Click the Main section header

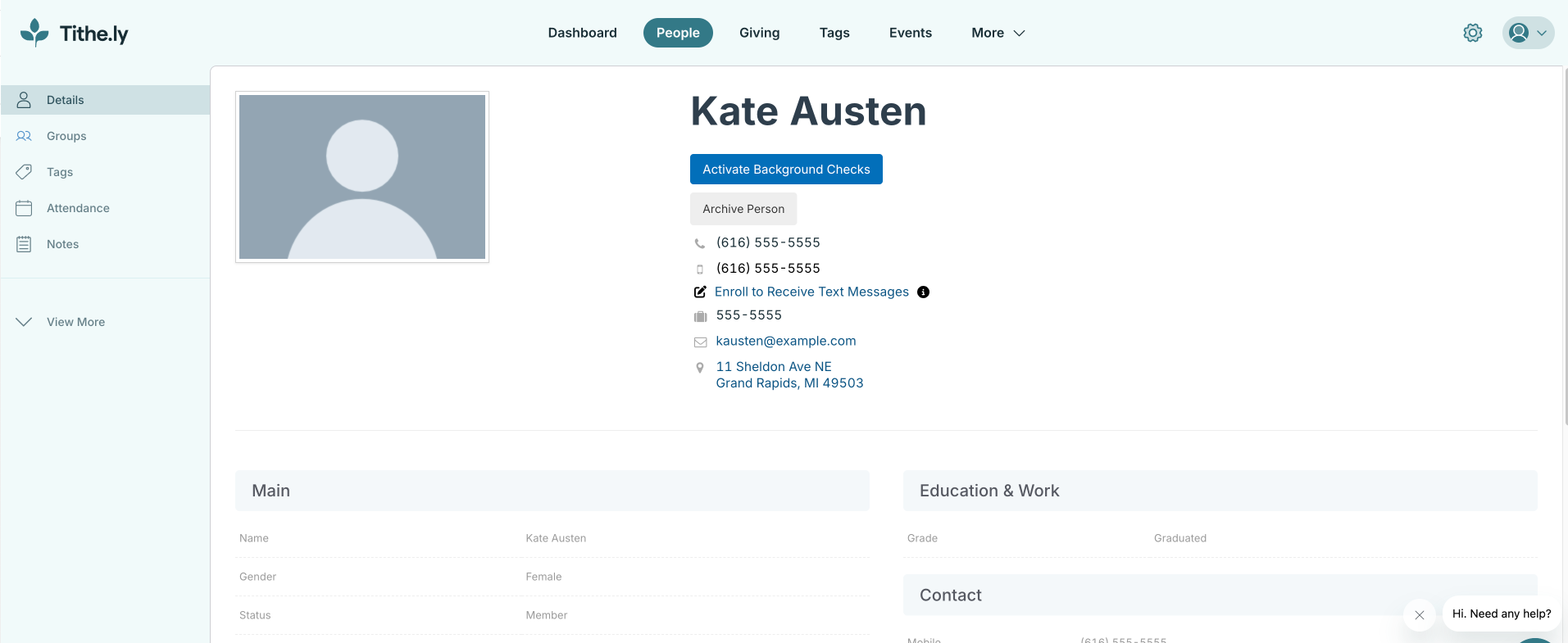click(x=552, y=491)
